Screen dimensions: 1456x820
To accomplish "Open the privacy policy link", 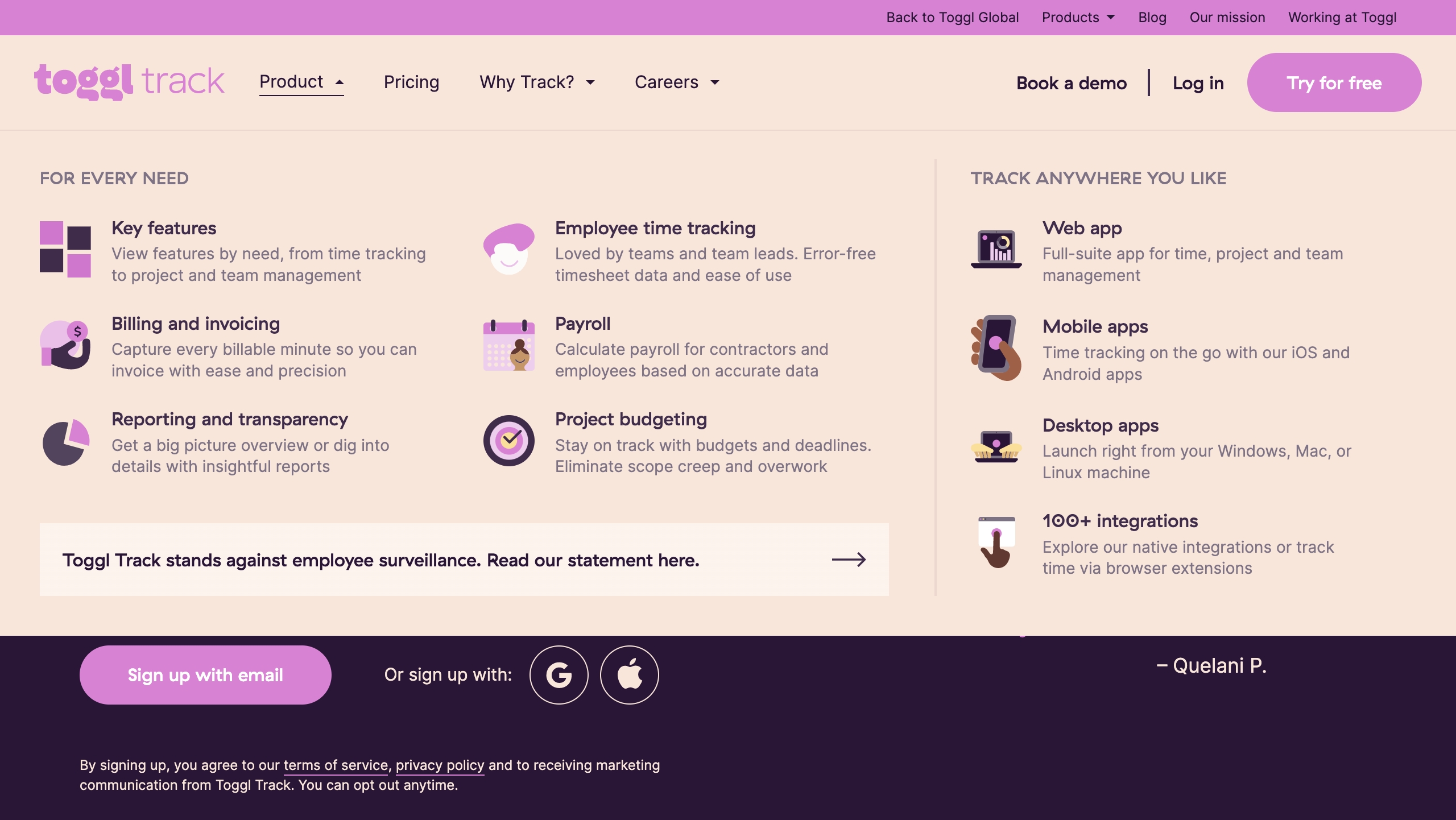I will (440, 765).
